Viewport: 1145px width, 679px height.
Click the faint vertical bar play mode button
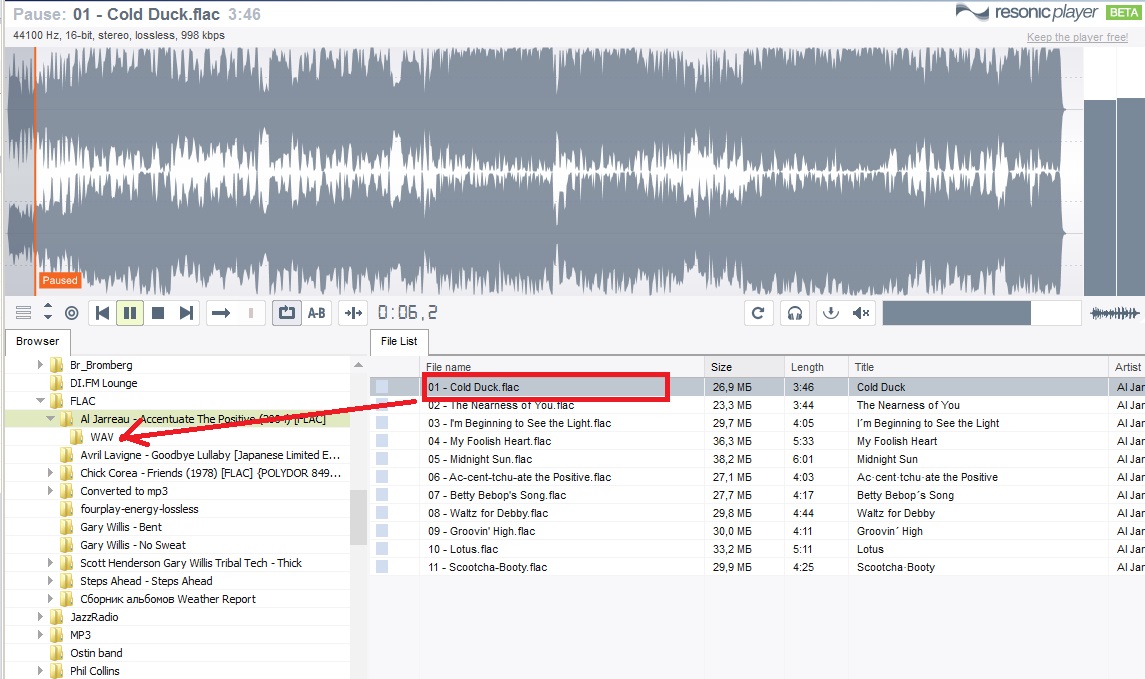coord(251,313)
